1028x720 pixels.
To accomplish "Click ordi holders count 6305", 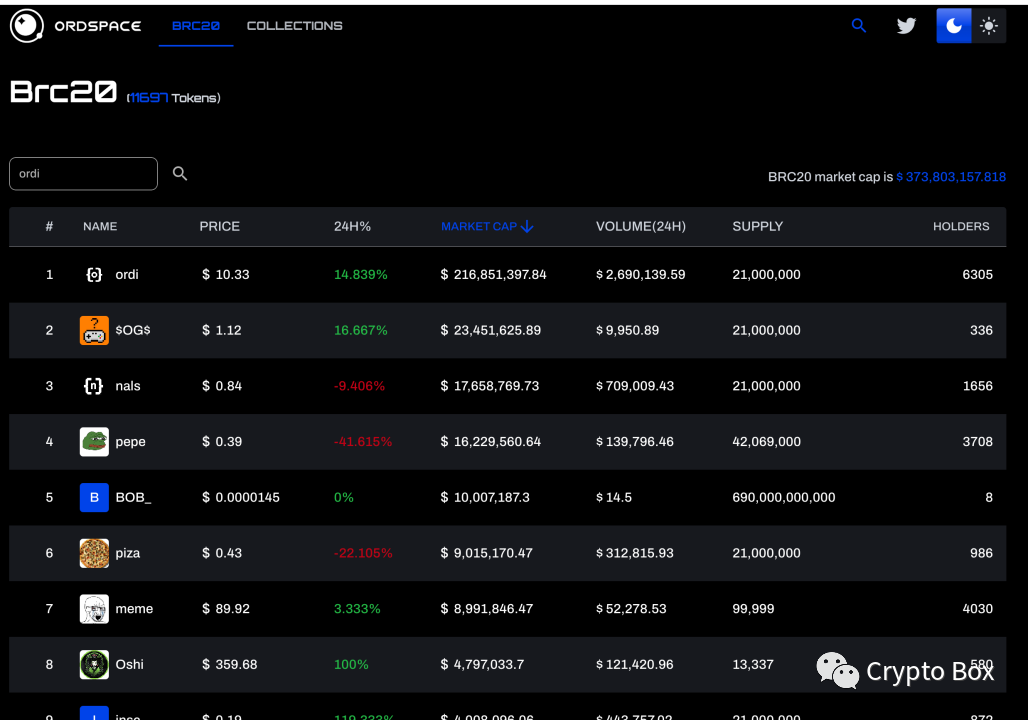I will coord(978,275).
